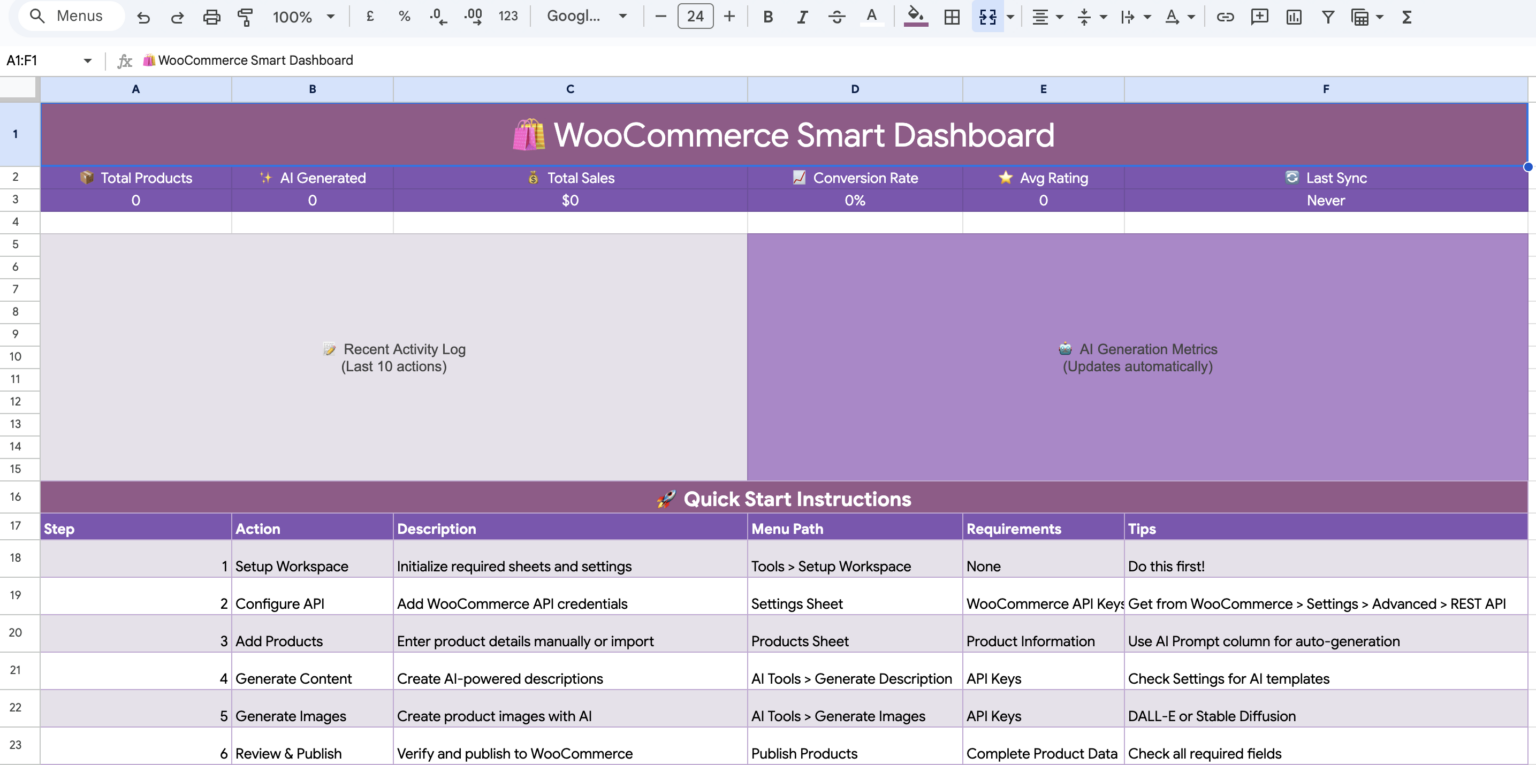Click the Redo arrow icon
The image size is (1536, 765).
(x=177, y=17)
